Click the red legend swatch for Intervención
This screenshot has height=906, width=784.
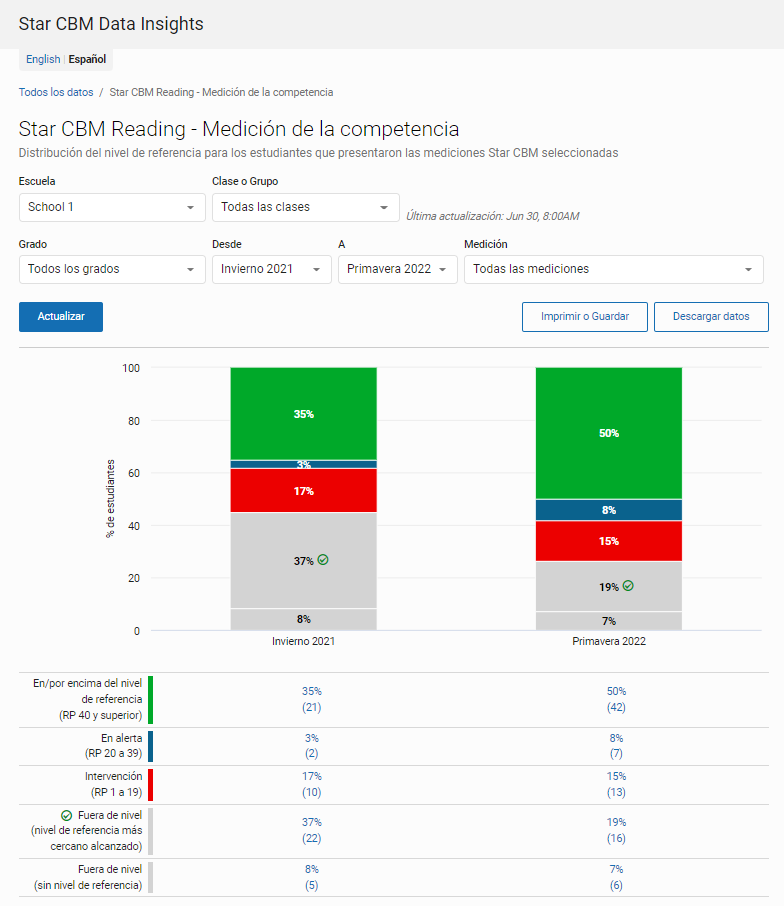150,785
